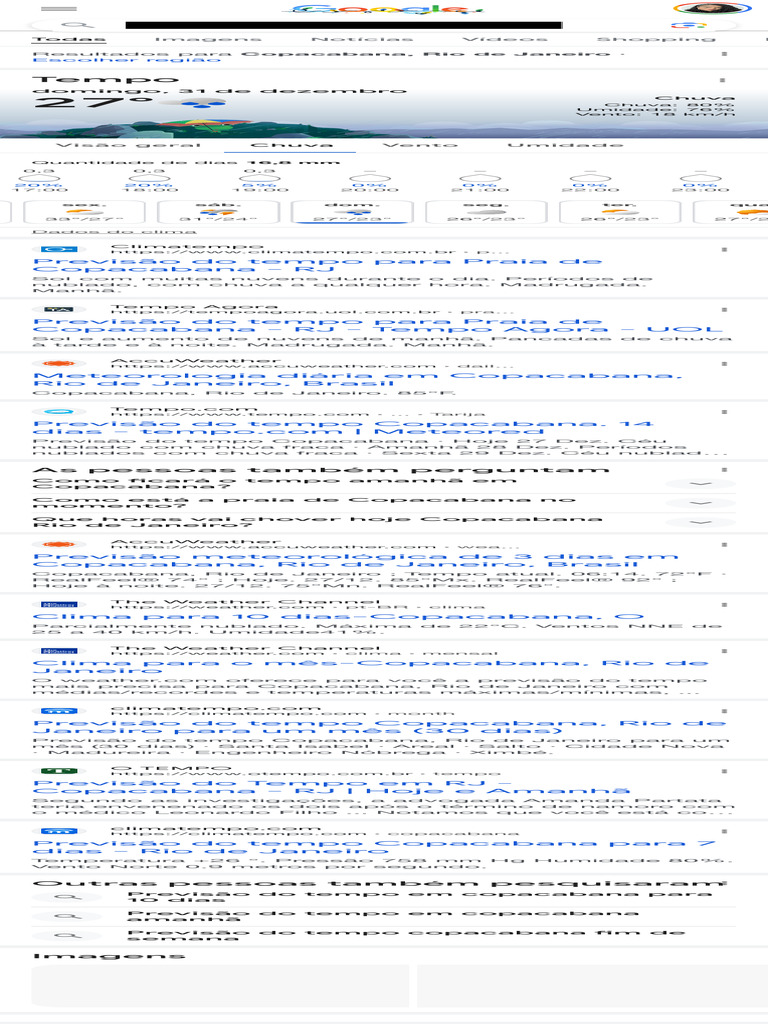Open Google Lens camera search icon
768x1024 pixels.
pyautogui.click(x=688, y=25)
